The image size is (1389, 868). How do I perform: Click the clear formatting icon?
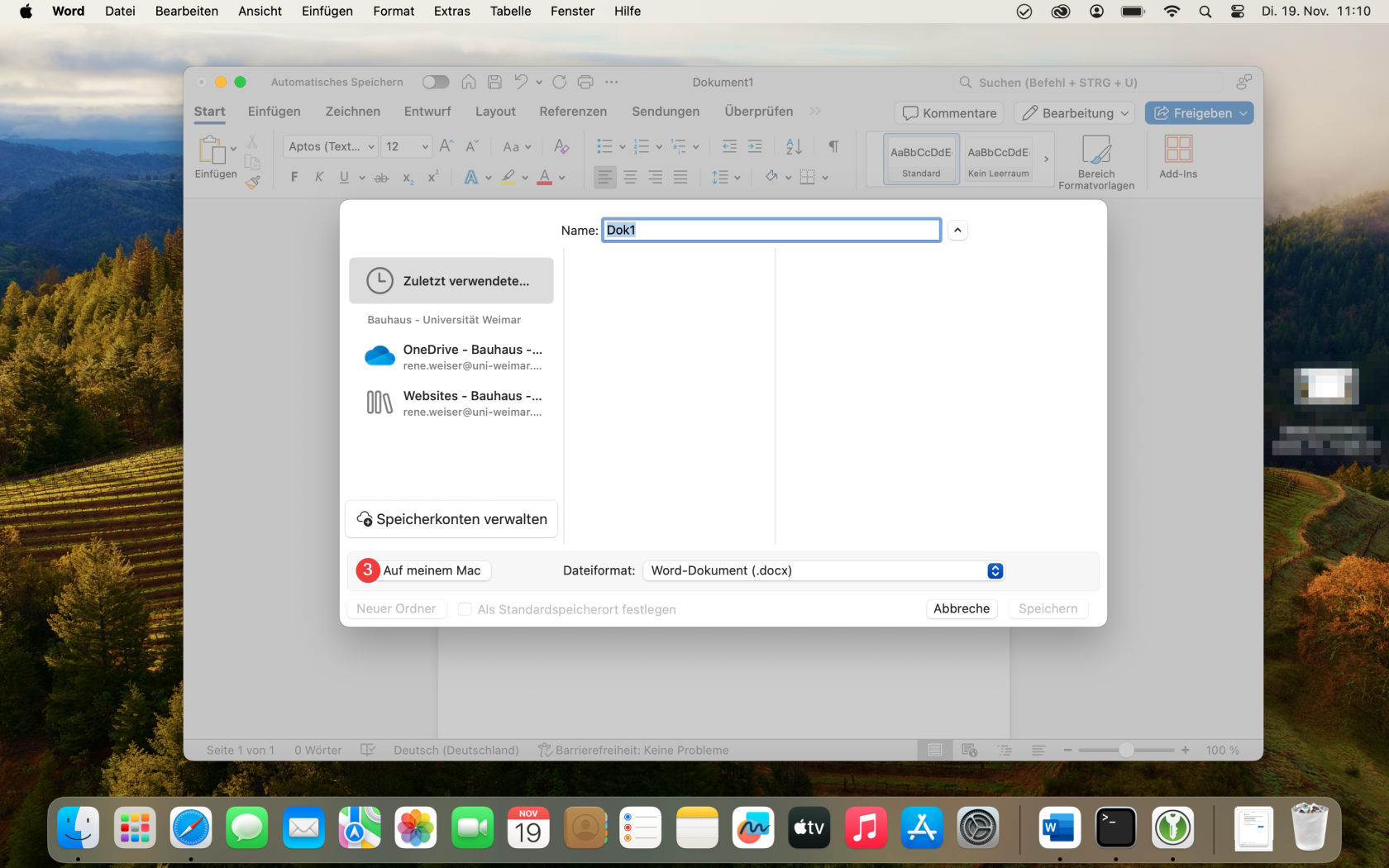pyautogui.click(x=561, y=146)
